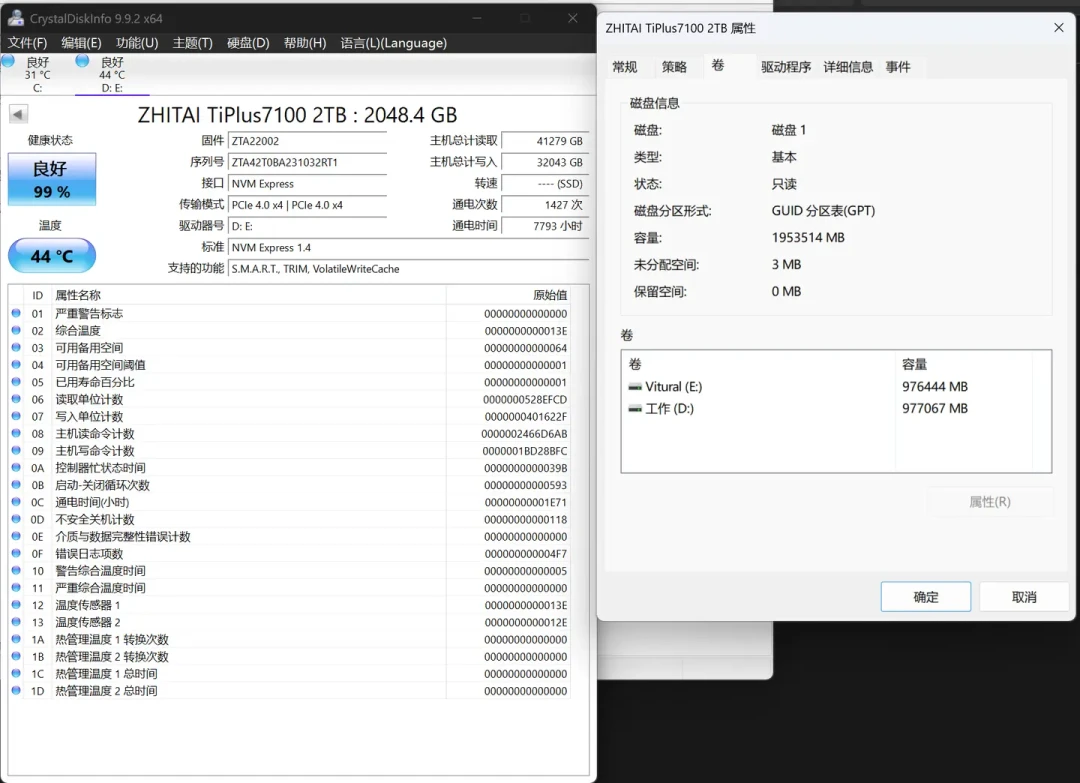The width and height of the screenshot is (1080, 783).
Task: Click the 44 °C temperature button
Action: click(x=52, y=256)
